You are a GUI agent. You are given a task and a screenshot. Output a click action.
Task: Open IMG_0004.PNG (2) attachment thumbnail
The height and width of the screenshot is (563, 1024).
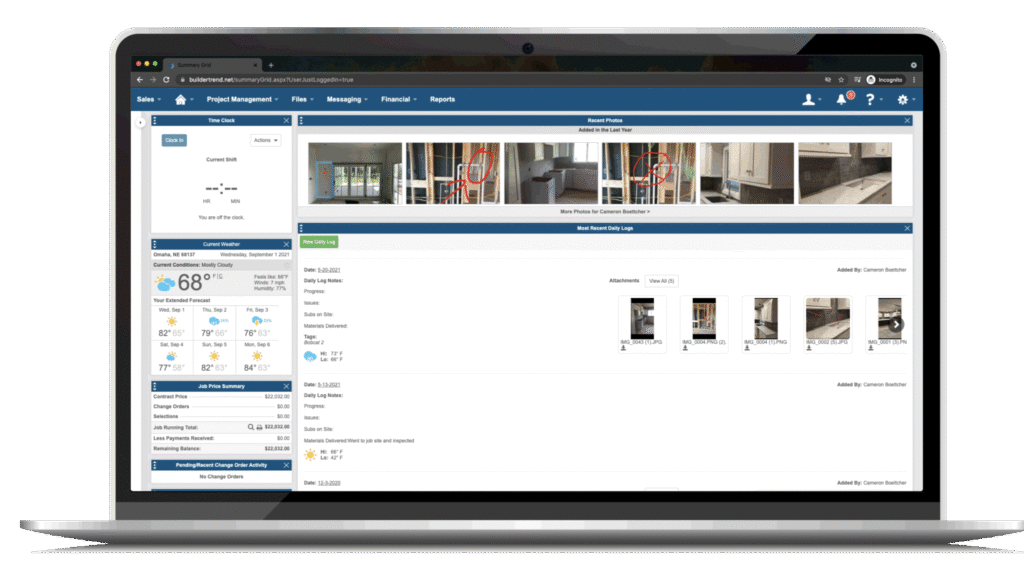[x=704, y=317]
